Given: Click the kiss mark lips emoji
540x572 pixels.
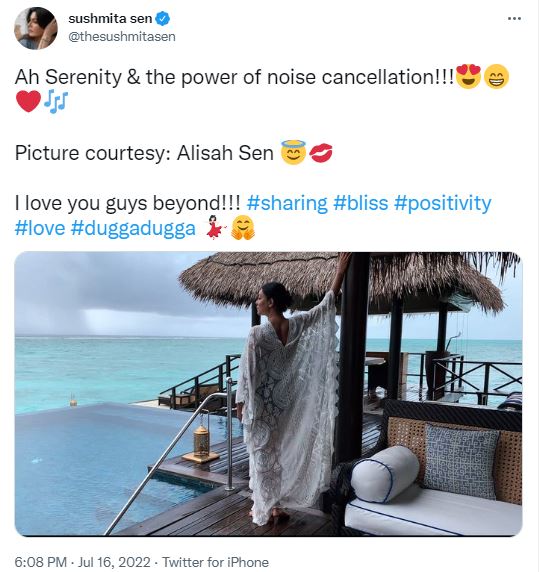Looking at the screenshot, I should 321,152.
